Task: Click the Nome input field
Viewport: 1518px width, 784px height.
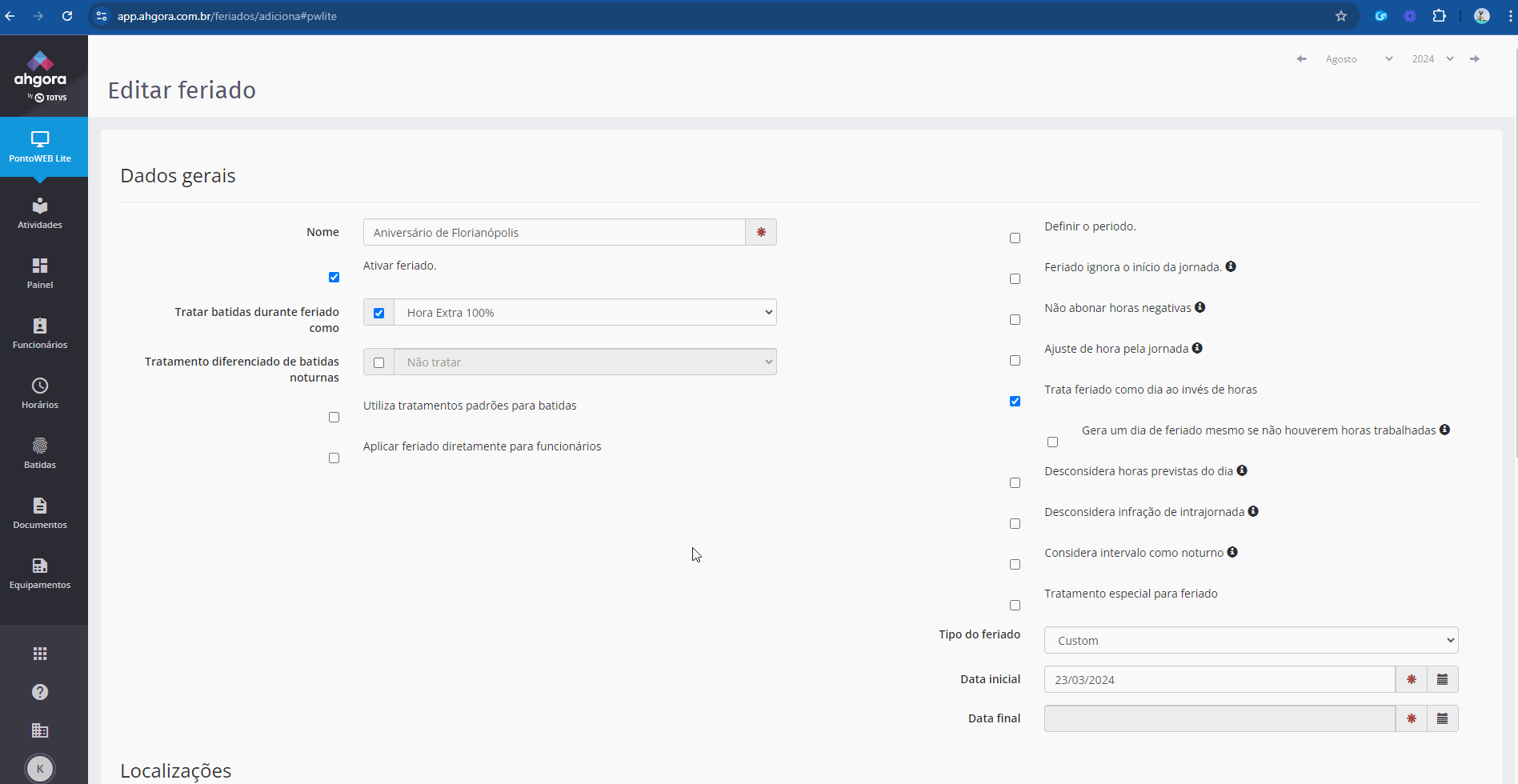Action: point(555,232)
